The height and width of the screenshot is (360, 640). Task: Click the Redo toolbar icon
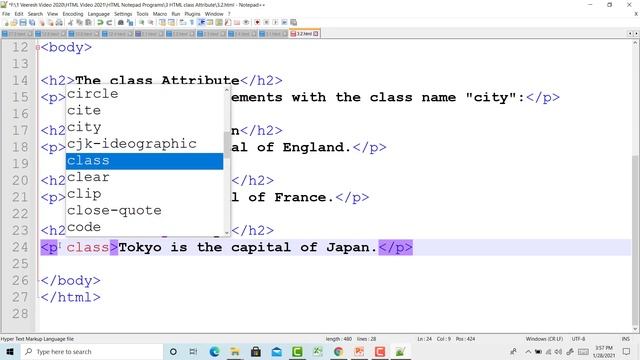[x=109, y=22]
